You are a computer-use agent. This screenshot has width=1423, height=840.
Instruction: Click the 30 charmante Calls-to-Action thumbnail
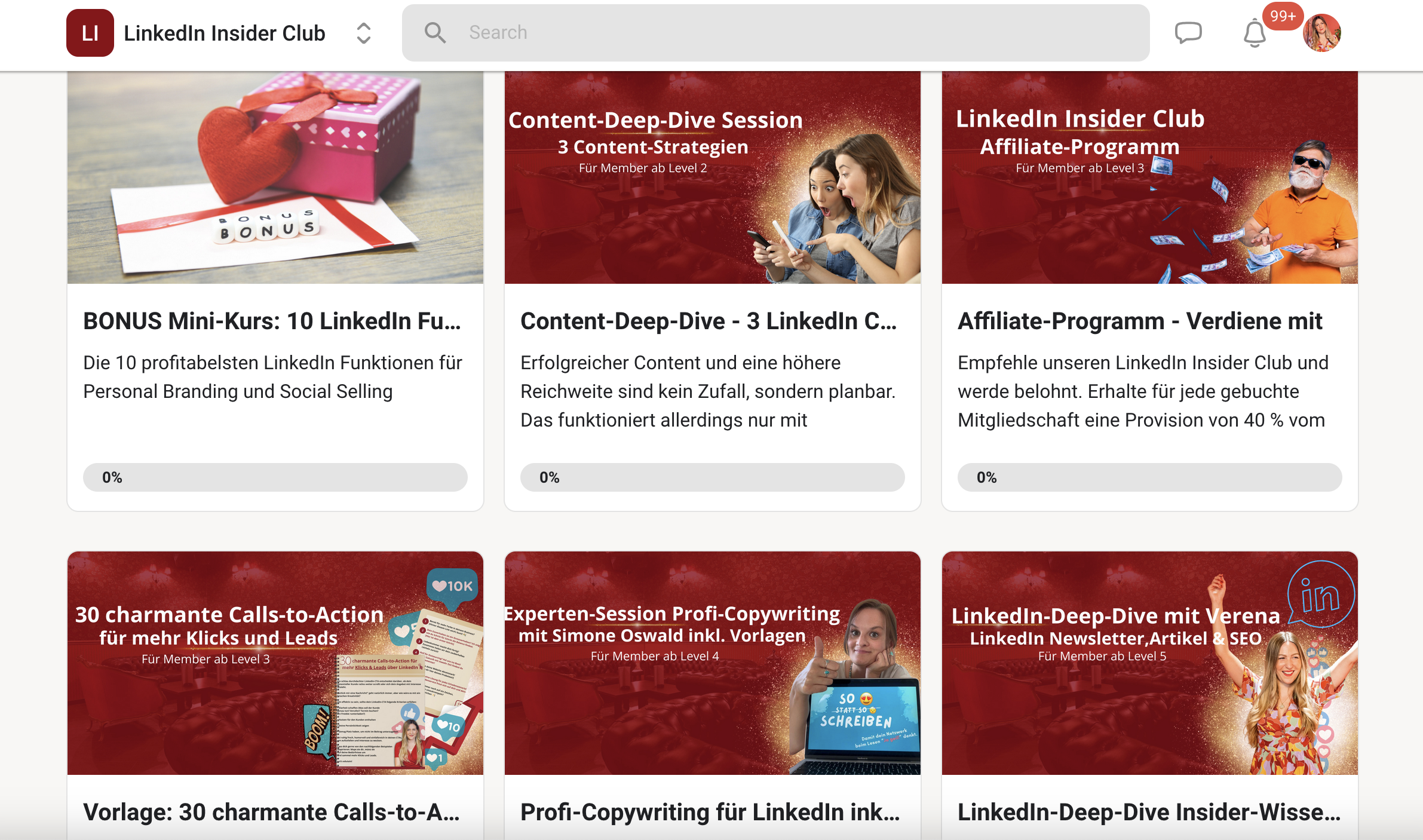pyautogui.click(x=275, y=663)
